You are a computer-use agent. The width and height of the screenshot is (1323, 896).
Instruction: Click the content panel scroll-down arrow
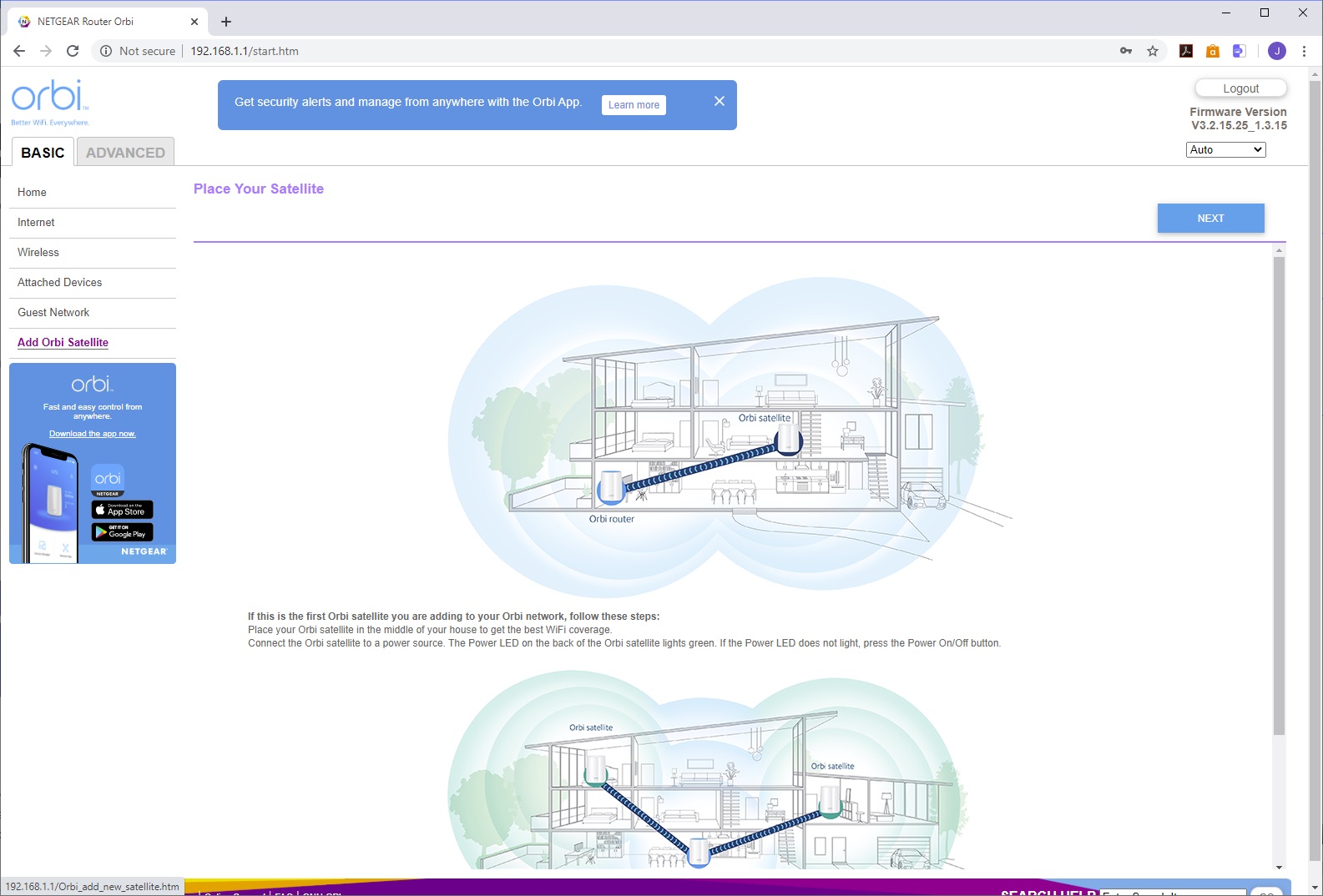1279,868
